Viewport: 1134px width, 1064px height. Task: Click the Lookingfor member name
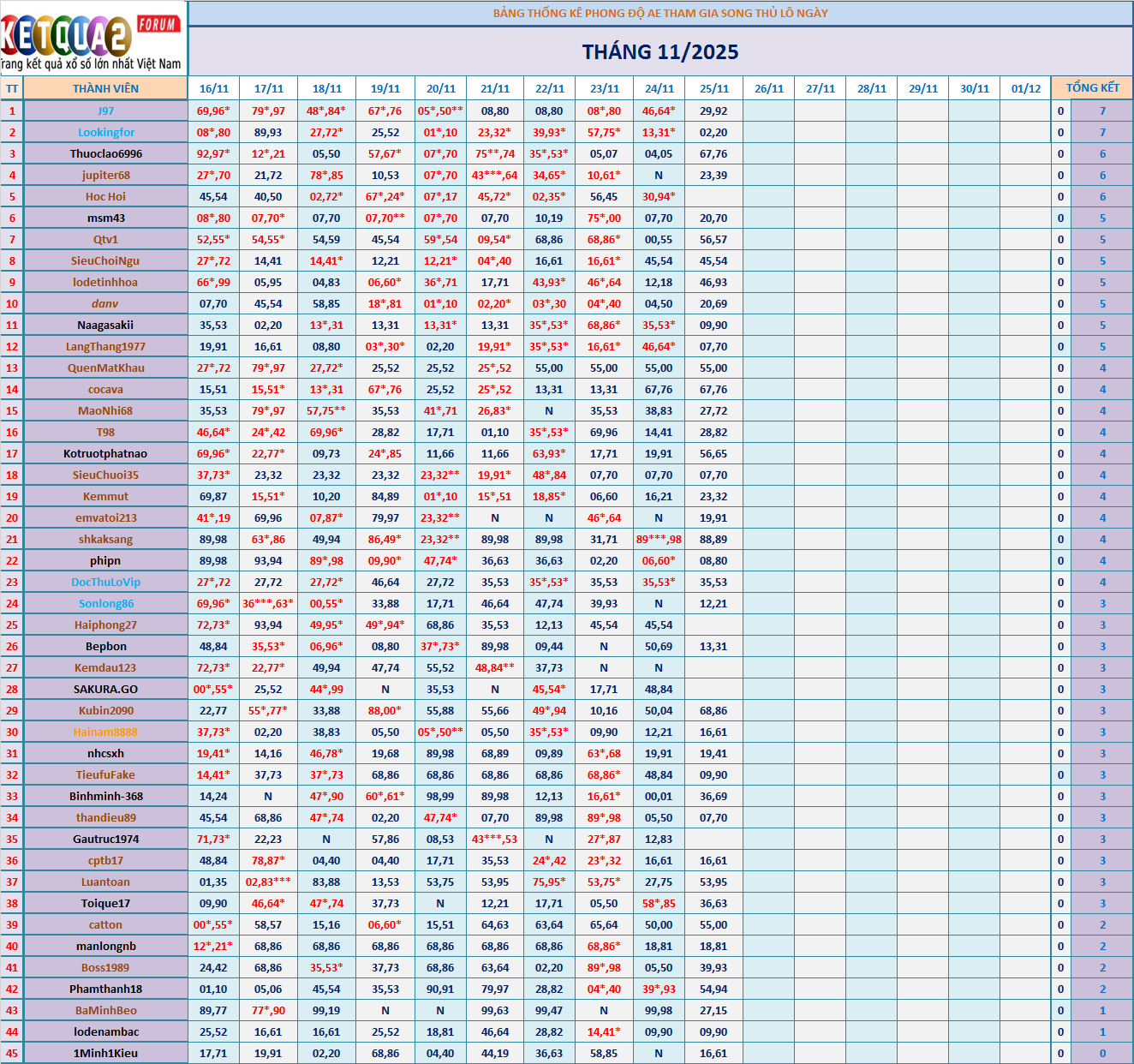pos(105,132)
